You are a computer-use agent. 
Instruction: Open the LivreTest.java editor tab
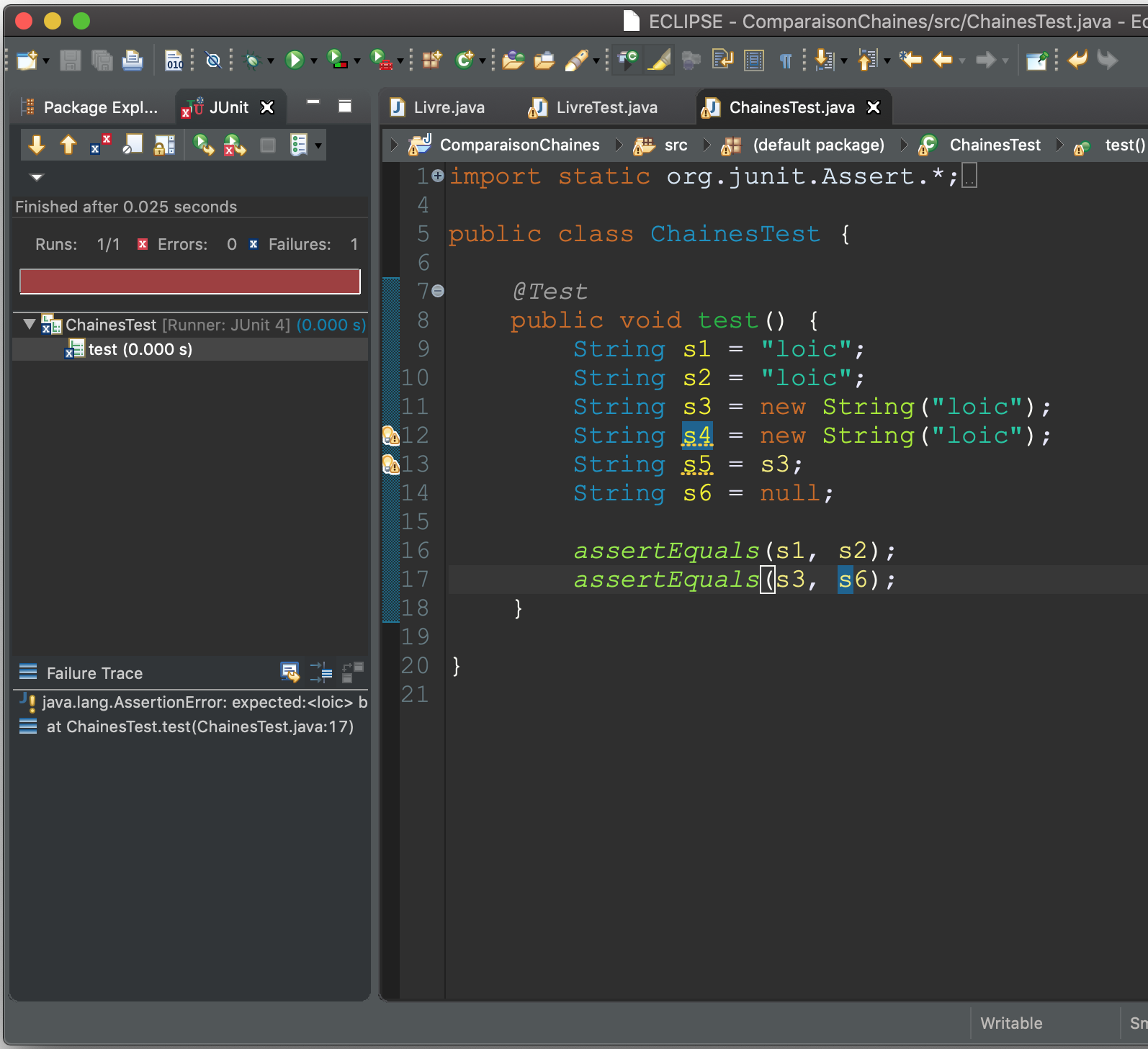(x=593, y=107)
